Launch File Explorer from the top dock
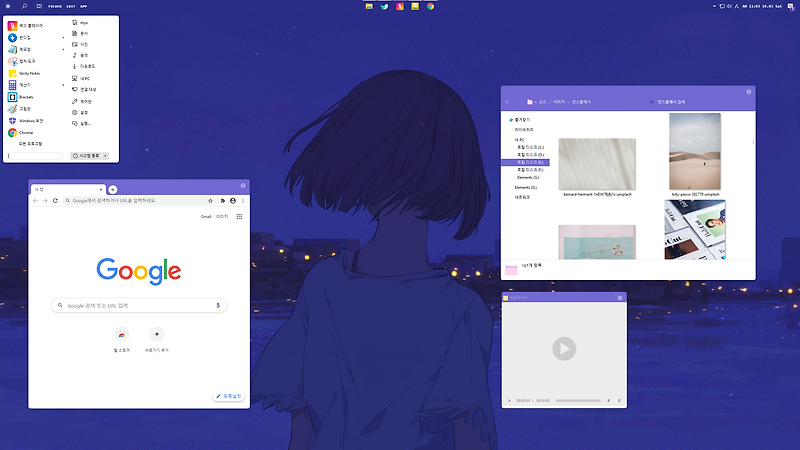The height and width of the screenshot is (450, 800). coord(369,6)
